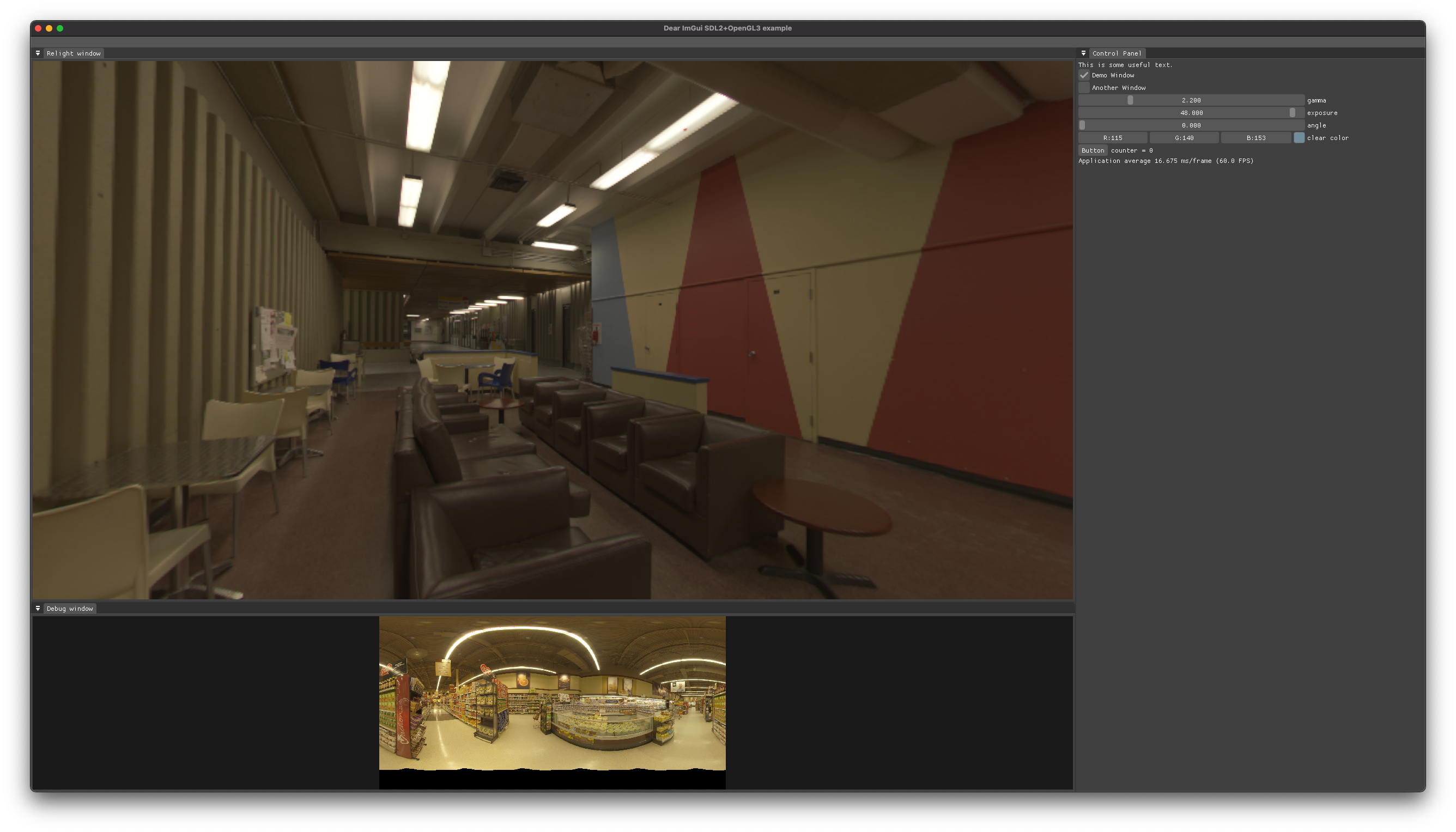Uncheck the Demo Window checkbox

point(1084,75)
